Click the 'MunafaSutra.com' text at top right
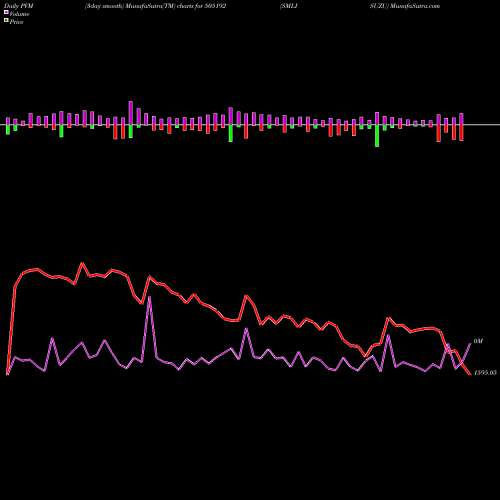Screen dimensions: 500x500 pyautogui.click(x=414, y=6)
